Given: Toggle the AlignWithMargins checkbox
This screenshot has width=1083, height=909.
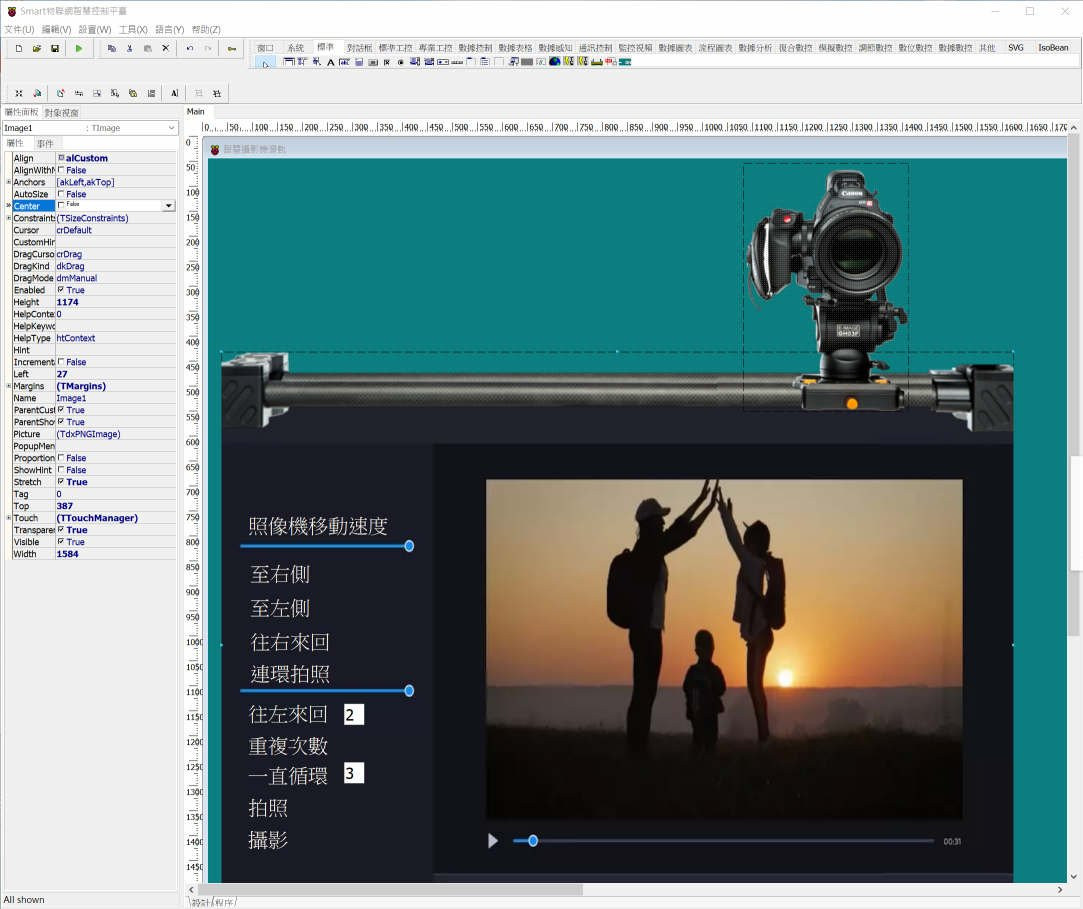Looking at the screenshot, I should 61,170.
